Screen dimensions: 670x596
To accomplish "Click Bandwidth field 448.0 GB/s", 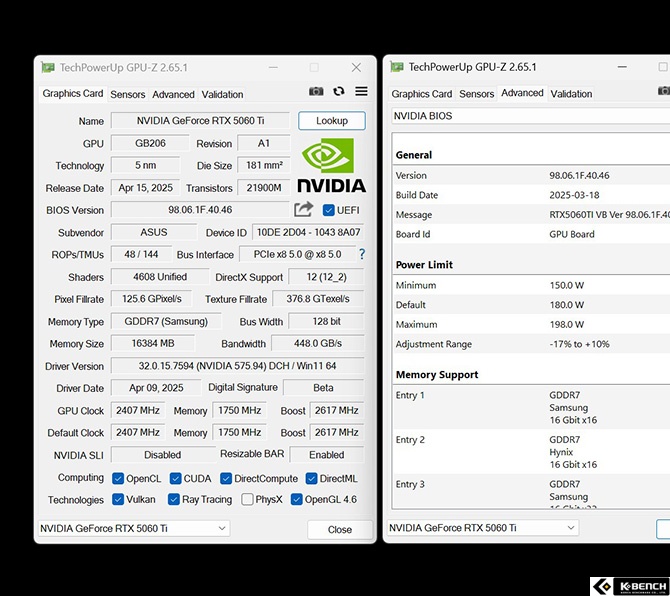I will point(317,344).
